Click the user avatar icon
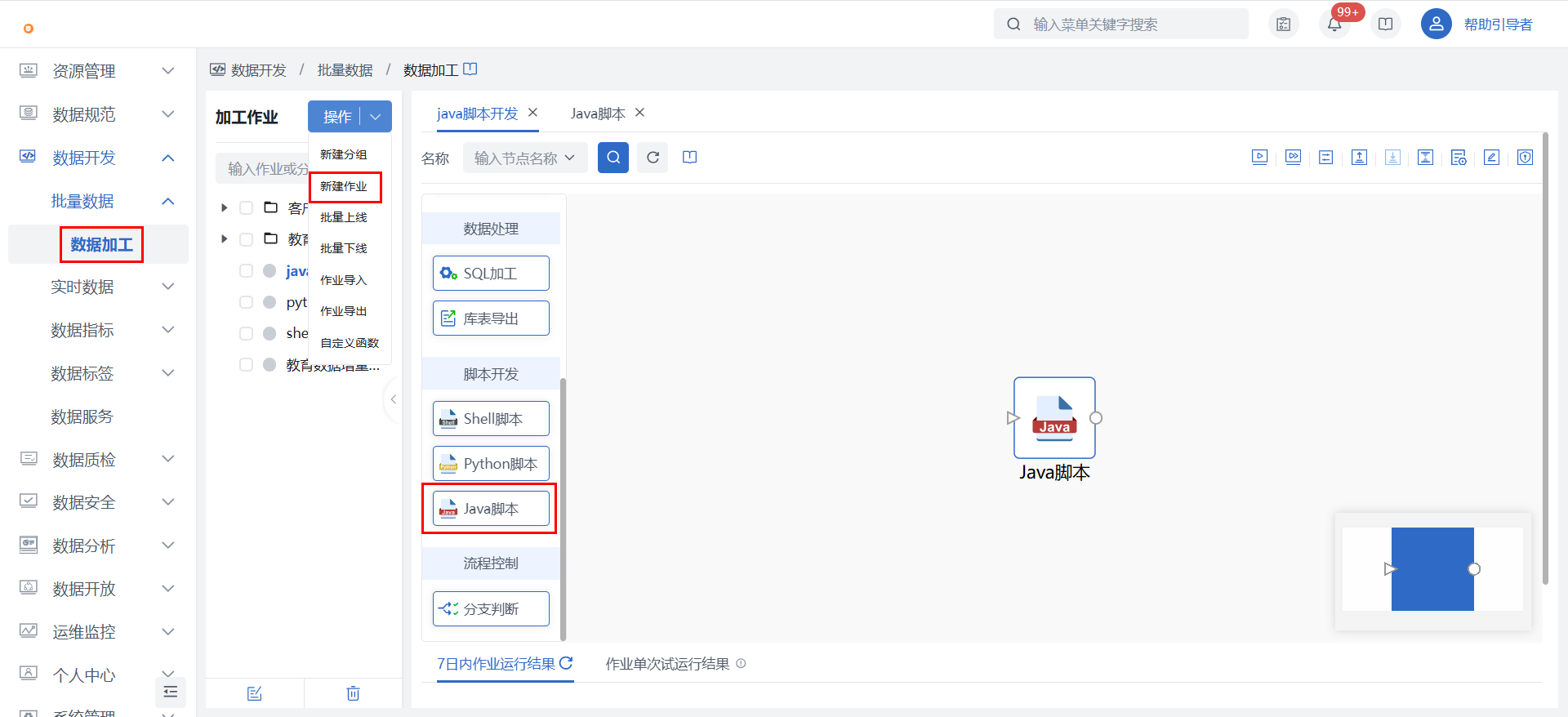The image size is (1568, 717). (x=1436, y=24)
